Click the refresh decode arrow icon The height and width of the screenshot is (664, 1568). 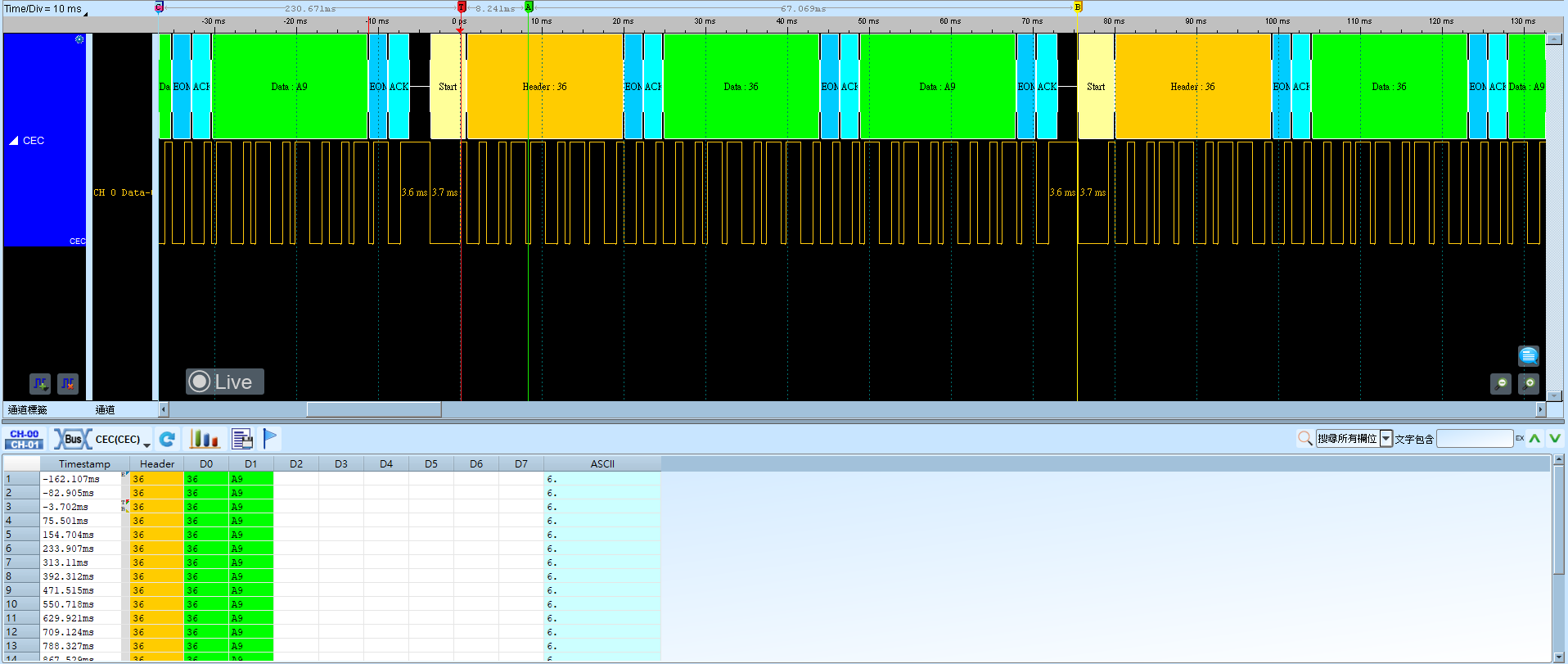point(168,440)
